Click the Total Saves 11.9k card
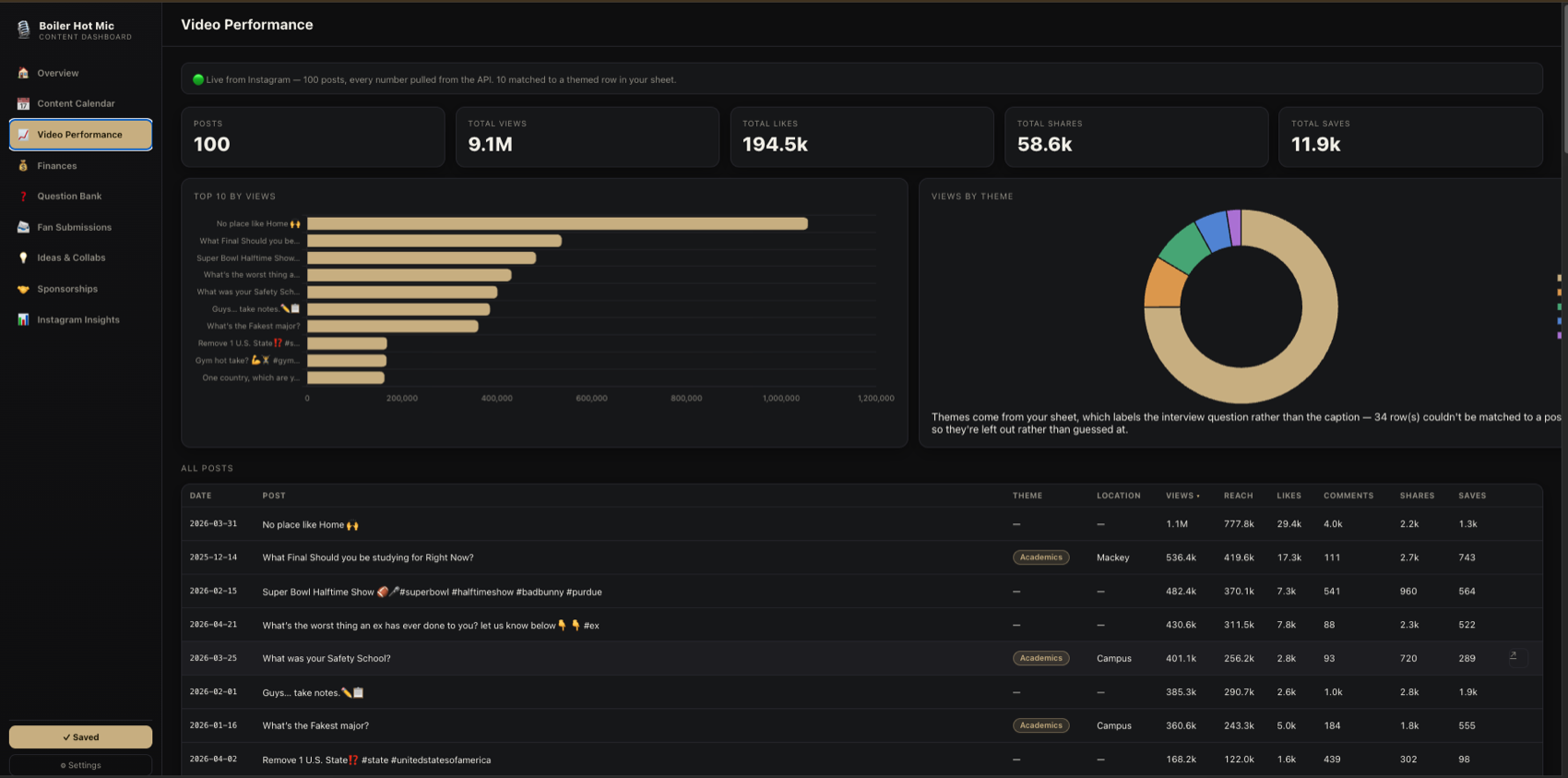This screenshot has width=1568, height=778. pos(1410,137)
